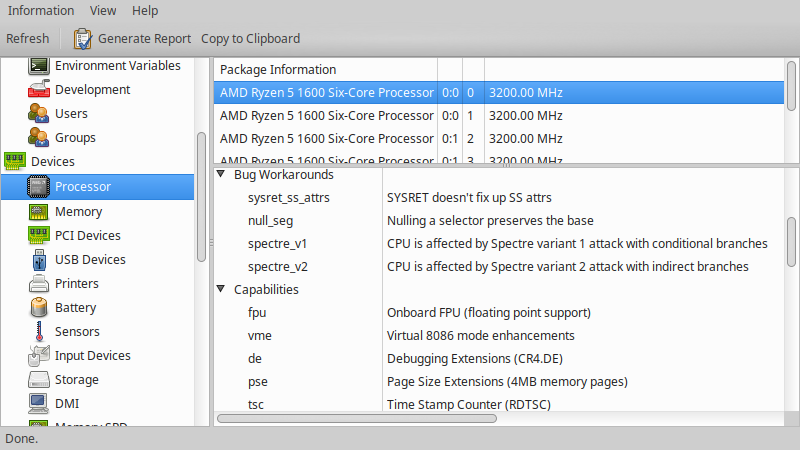Click the Devices category board icon

click(x=15, y=161)
